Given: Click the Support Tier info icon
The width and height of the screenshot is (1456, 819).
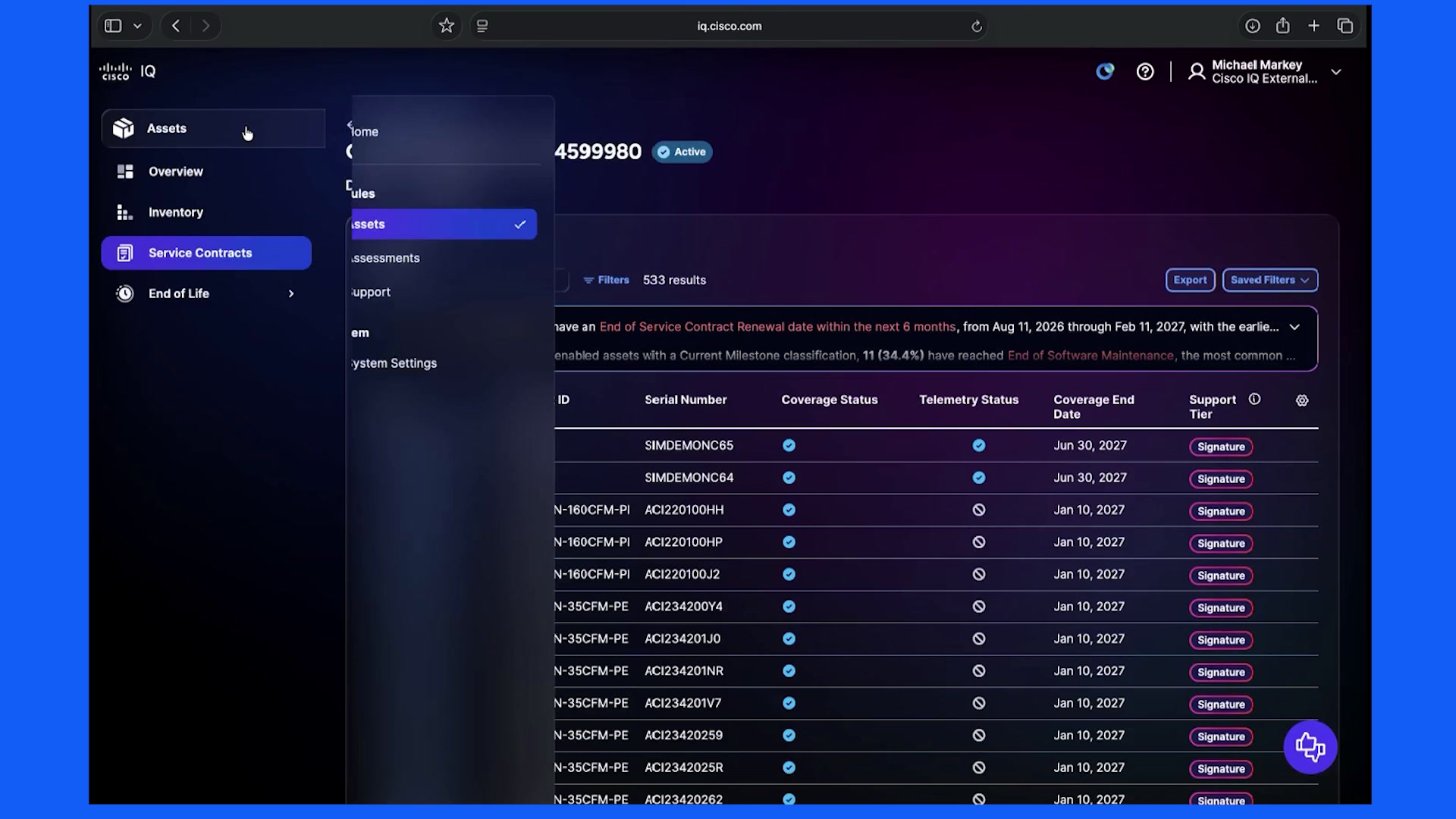Looking at the screenshot, I should 1254,399.
